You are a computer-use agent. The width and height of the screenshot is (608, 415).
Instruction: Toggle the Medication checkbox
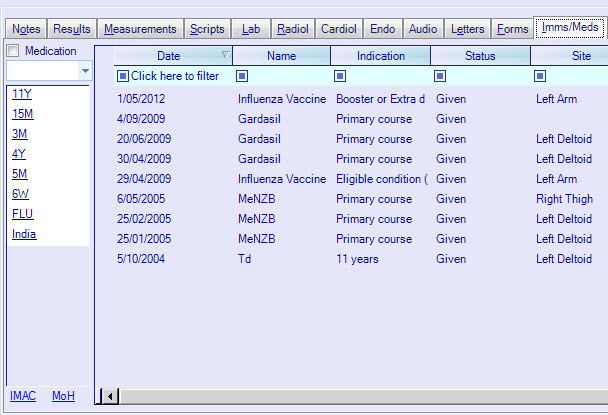point(13,50)
